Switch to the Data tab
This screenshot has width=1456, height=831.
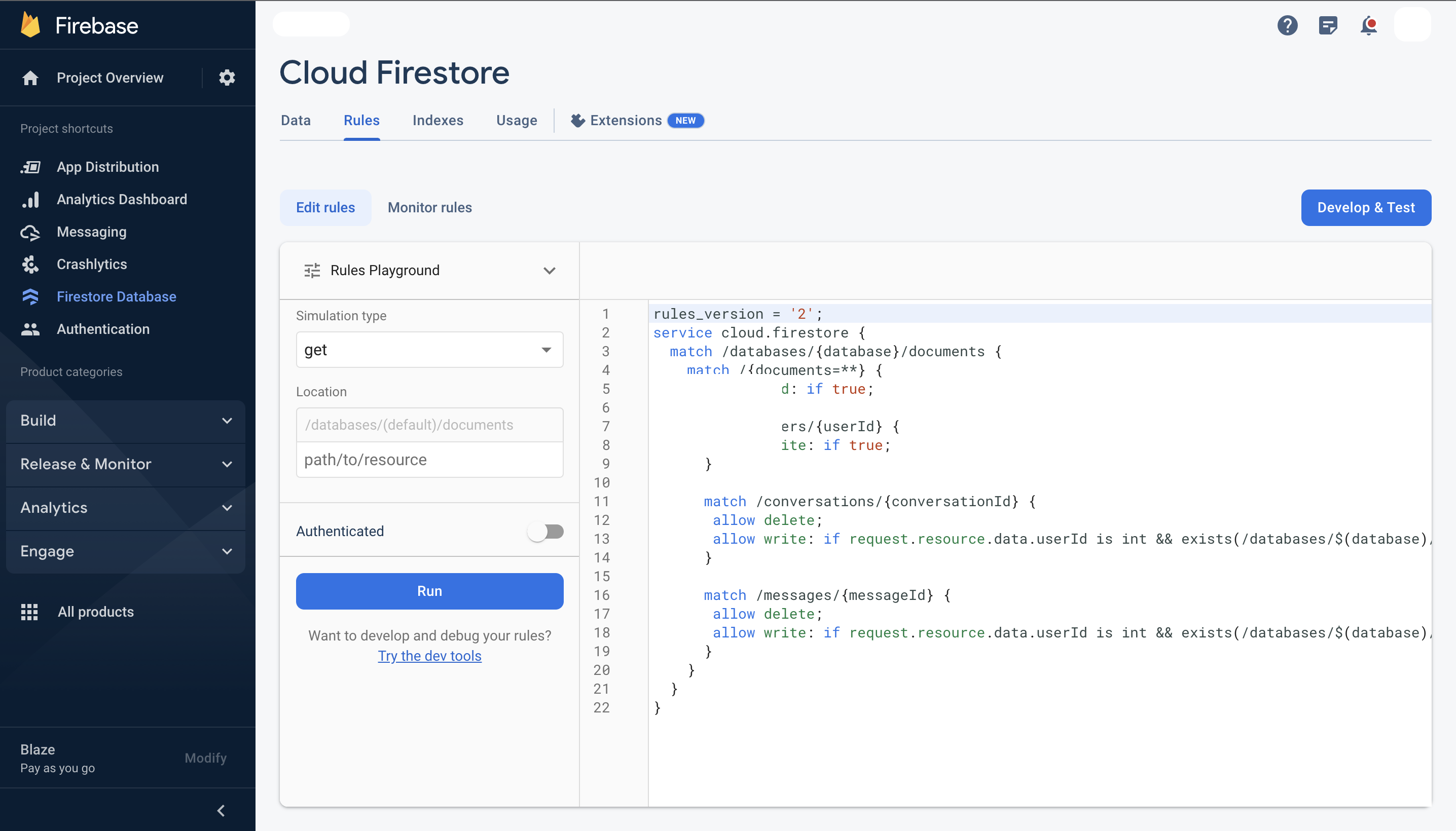point(296,121)
